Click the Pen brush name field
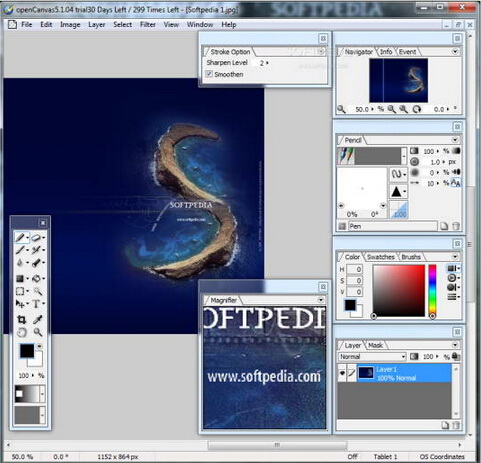The width and height of the screenshot is (481, 463). [x=393, y=226]
